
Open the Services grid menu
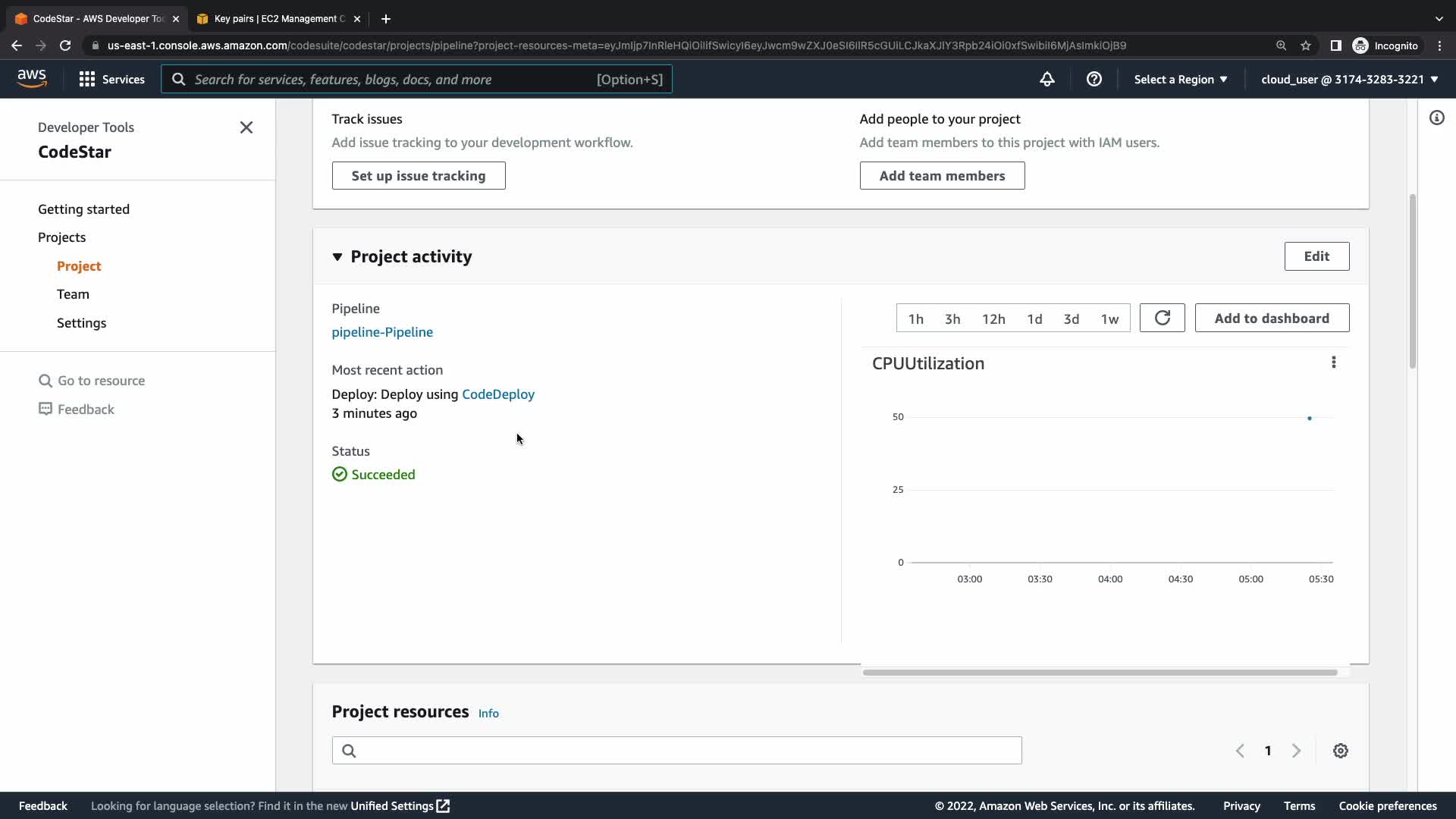point(111,79)
